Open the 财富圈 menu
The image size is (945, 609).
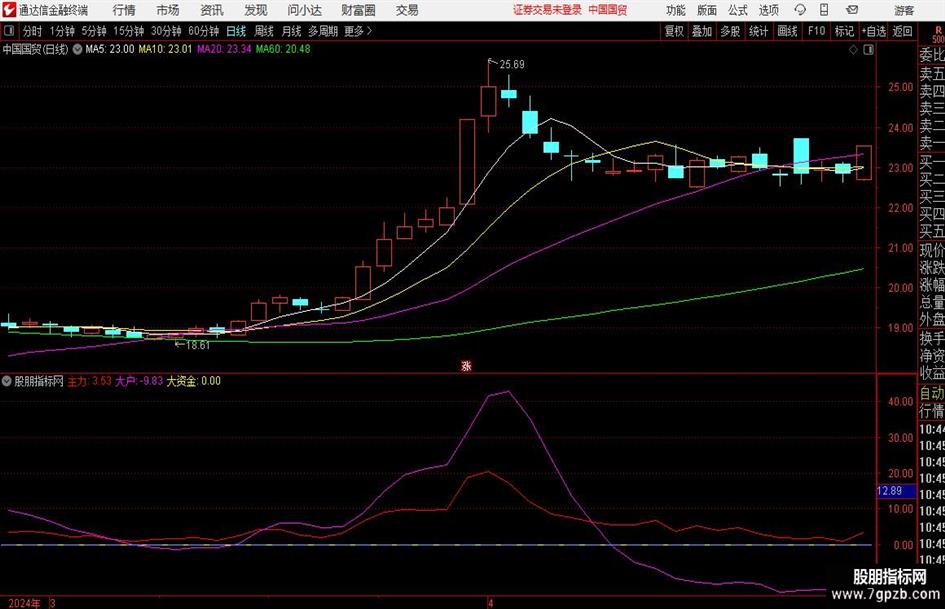click(x=358, y=10)
